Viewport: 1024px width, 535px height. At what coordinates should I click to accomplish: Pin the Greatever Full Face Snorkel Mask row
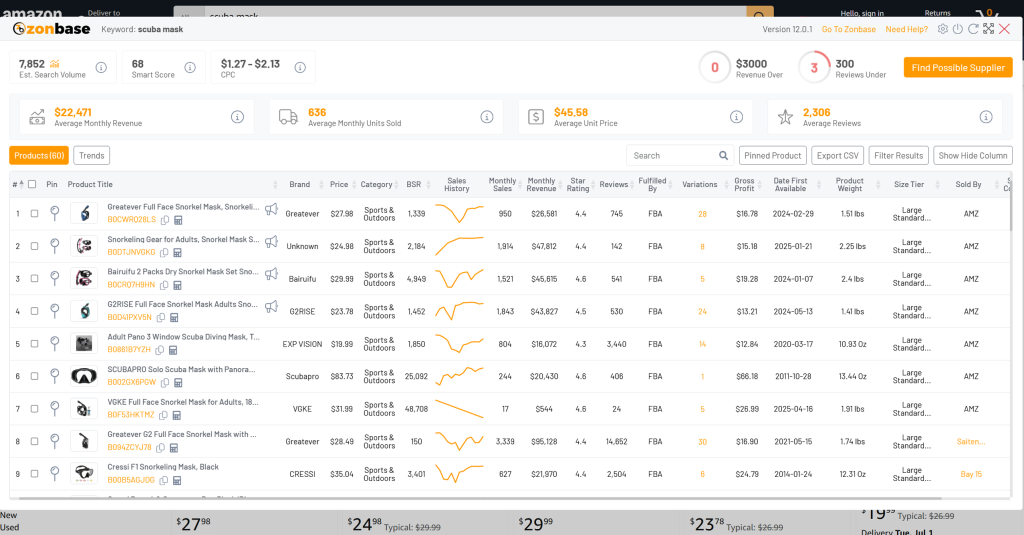coord(55,213)
